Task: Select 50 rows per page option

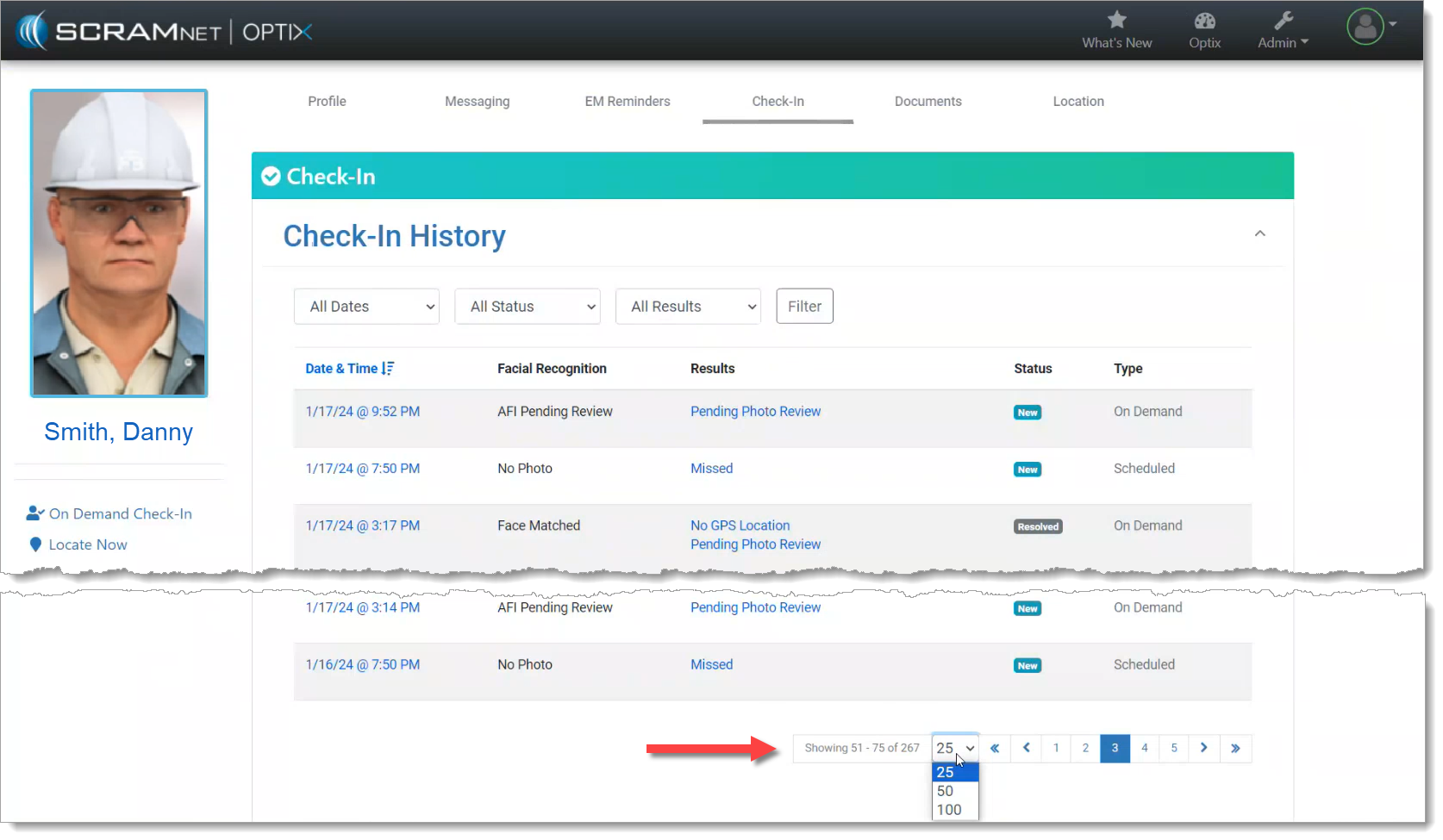Action: tap(946, 791)
